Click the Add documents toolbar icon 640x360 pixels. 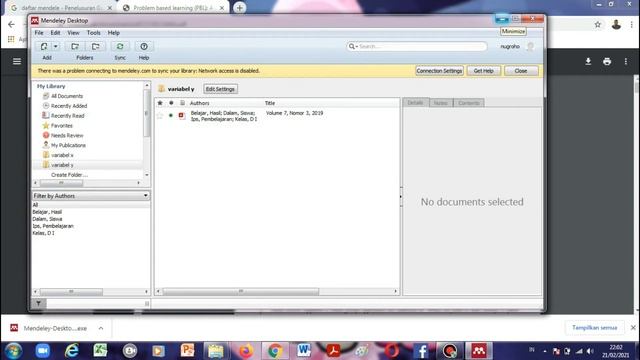44,47
